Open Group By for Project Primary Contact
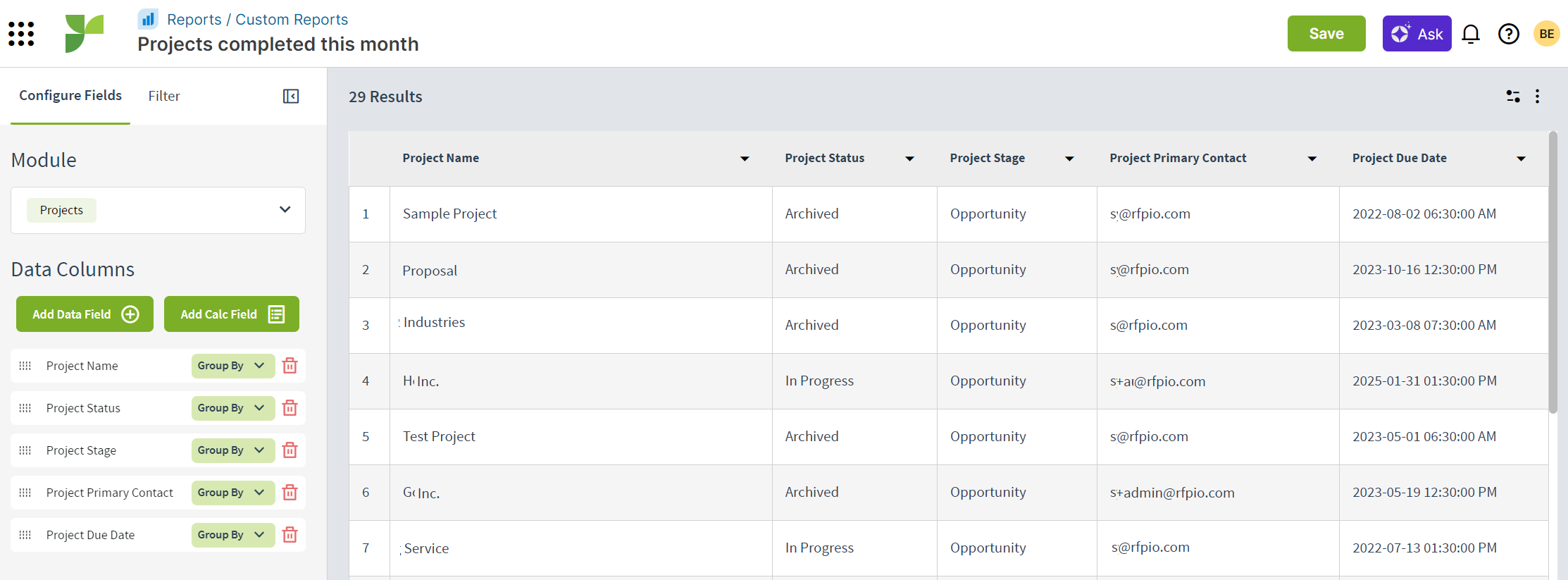This screenshot has height=580, width=1568. tap(232, 493)
